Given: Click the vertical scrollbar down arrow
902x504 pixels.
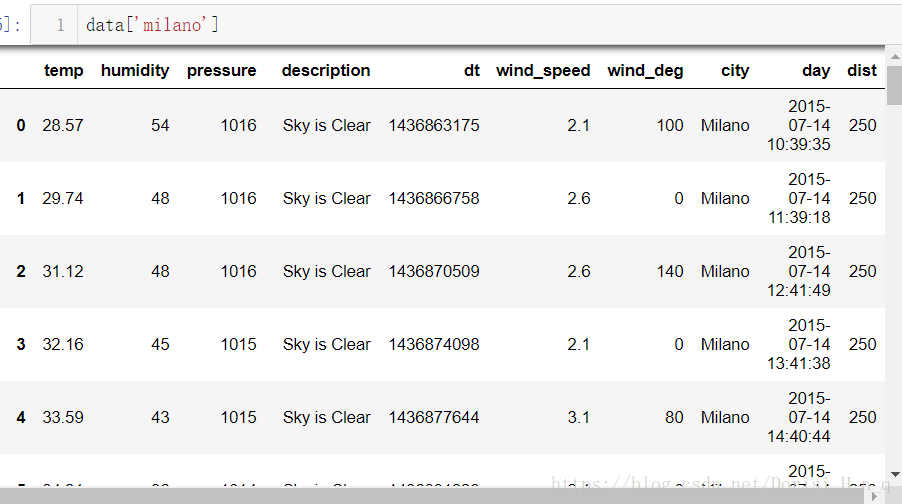Looking at the screenshot, I should tap(895, 474).
